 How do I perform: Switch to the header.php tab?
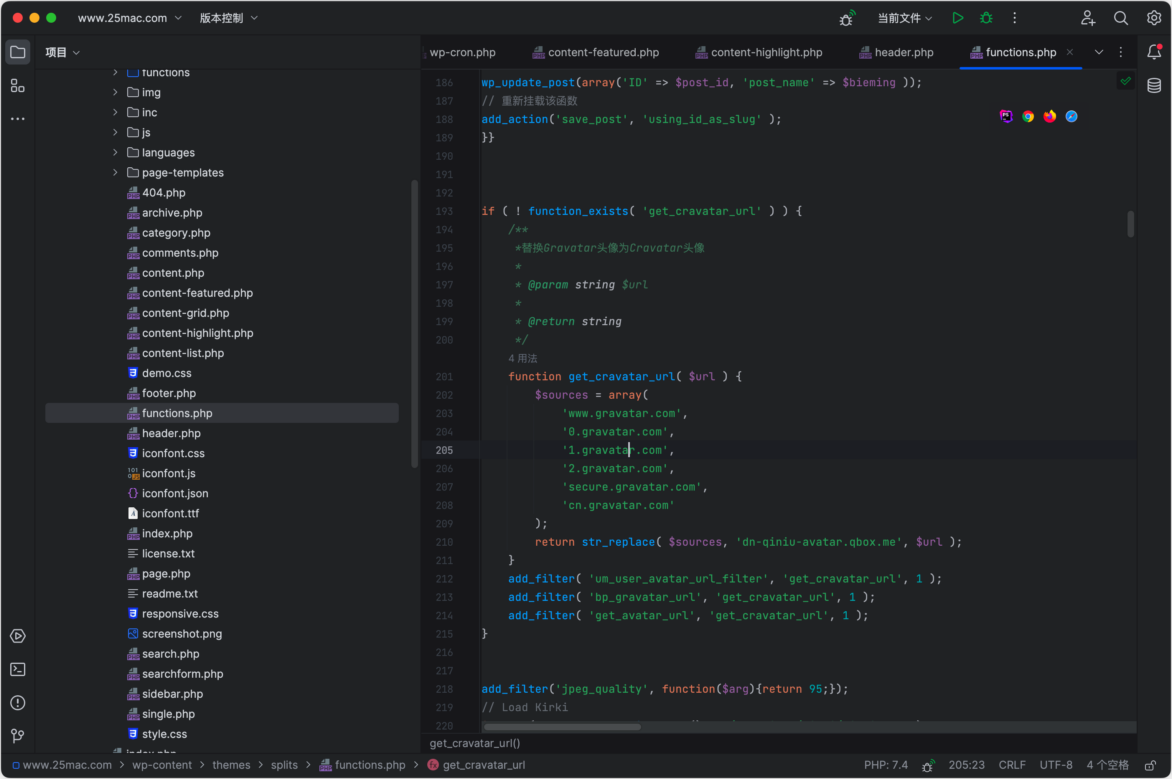point(896,52)
